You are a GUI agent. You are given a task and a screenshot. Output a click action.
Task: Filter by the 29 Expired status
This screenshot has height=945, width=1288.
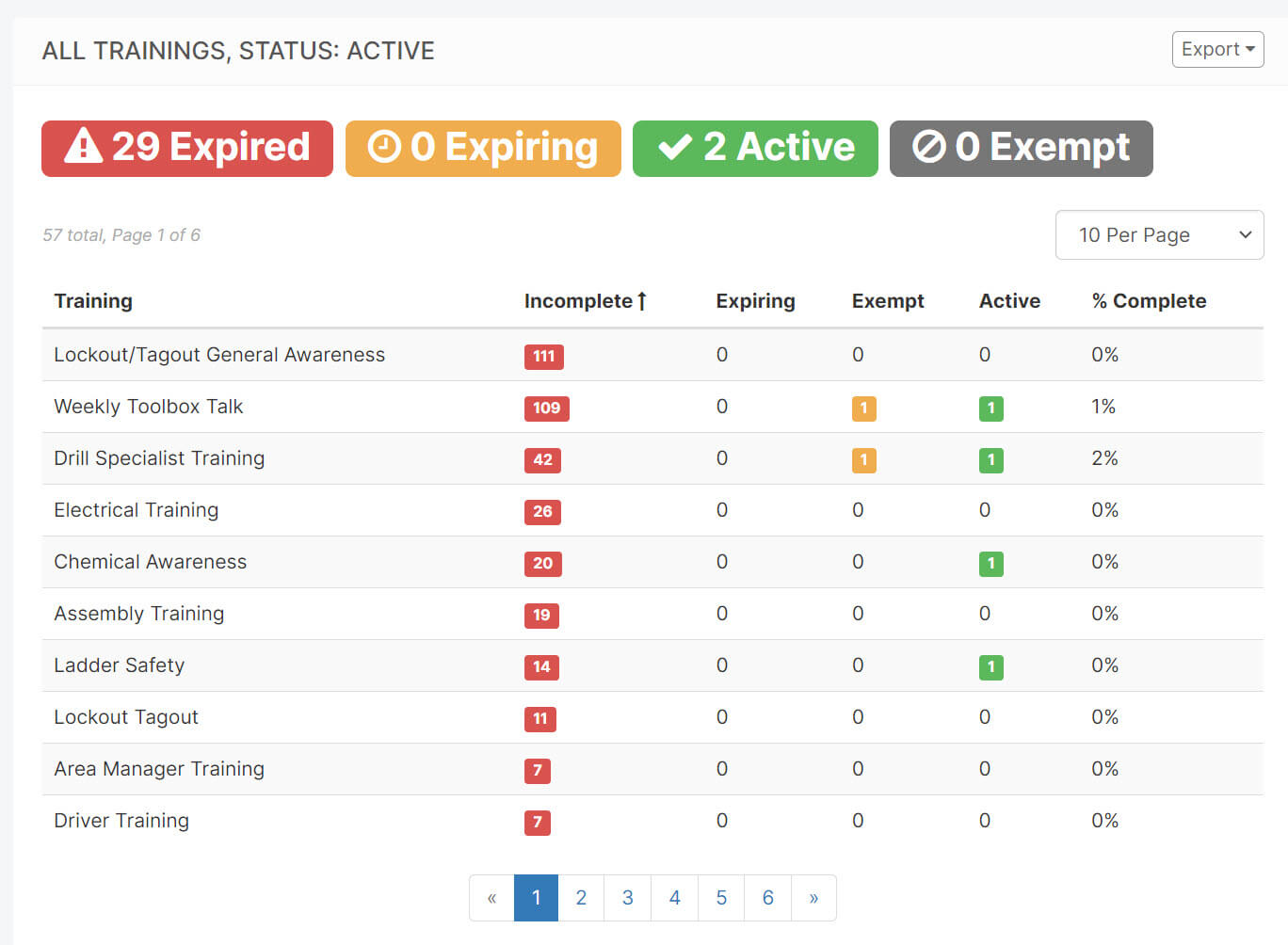186,147
